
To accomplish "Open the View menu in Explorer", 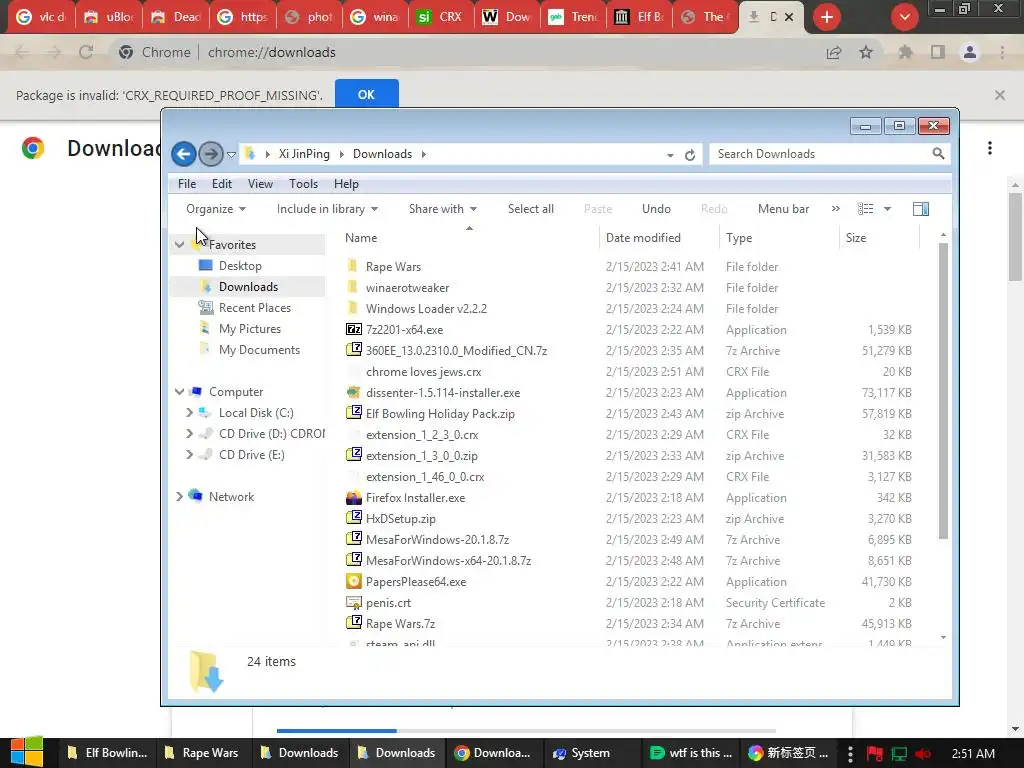I will (x=260, y=184).
